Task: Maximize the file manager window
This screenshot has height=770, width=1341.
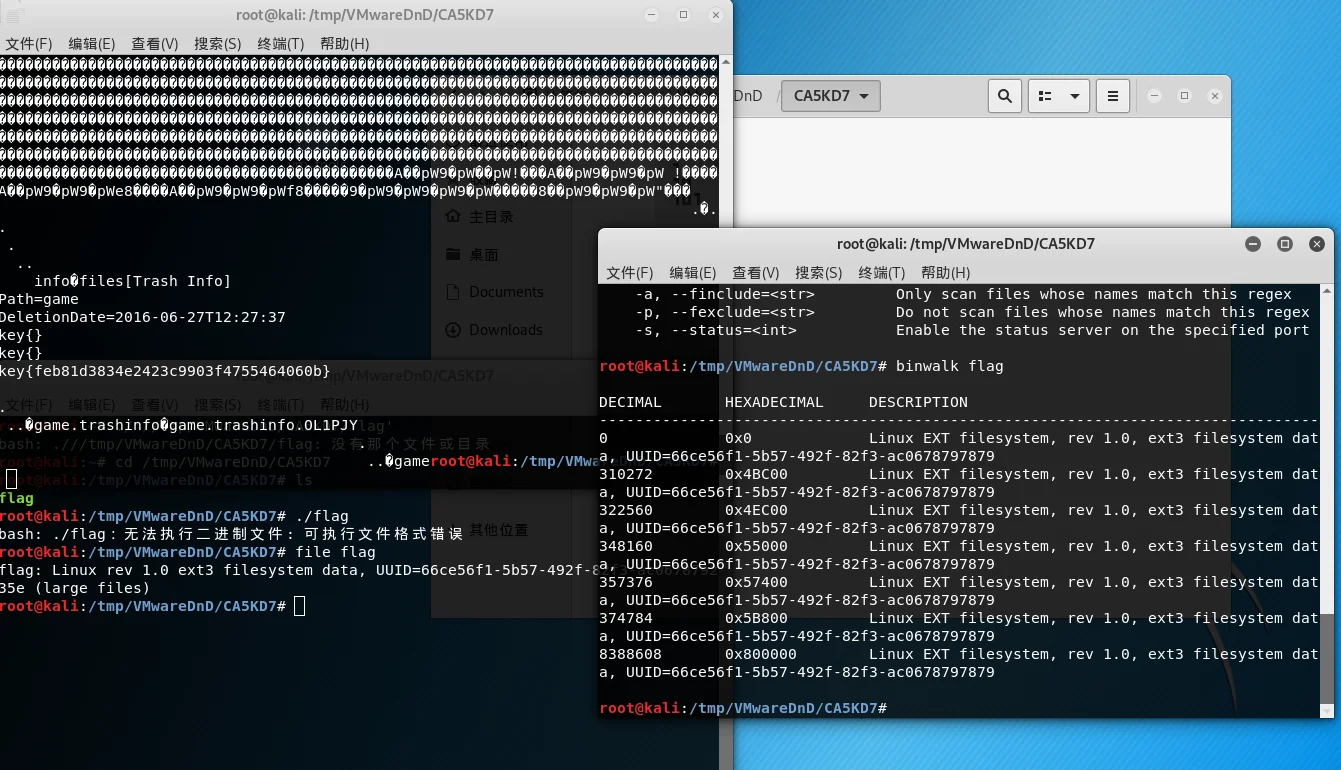Action: 1185,96
